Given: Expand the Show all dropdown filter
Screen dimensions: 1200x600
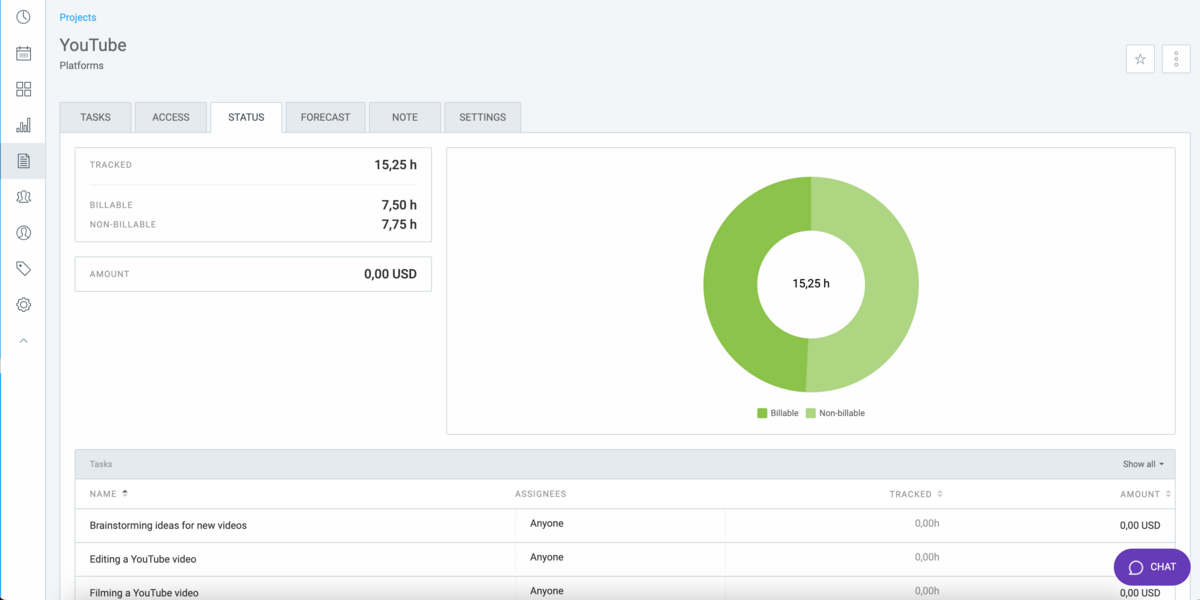Looking at the screenshot, I should [x=1143, y=464].
